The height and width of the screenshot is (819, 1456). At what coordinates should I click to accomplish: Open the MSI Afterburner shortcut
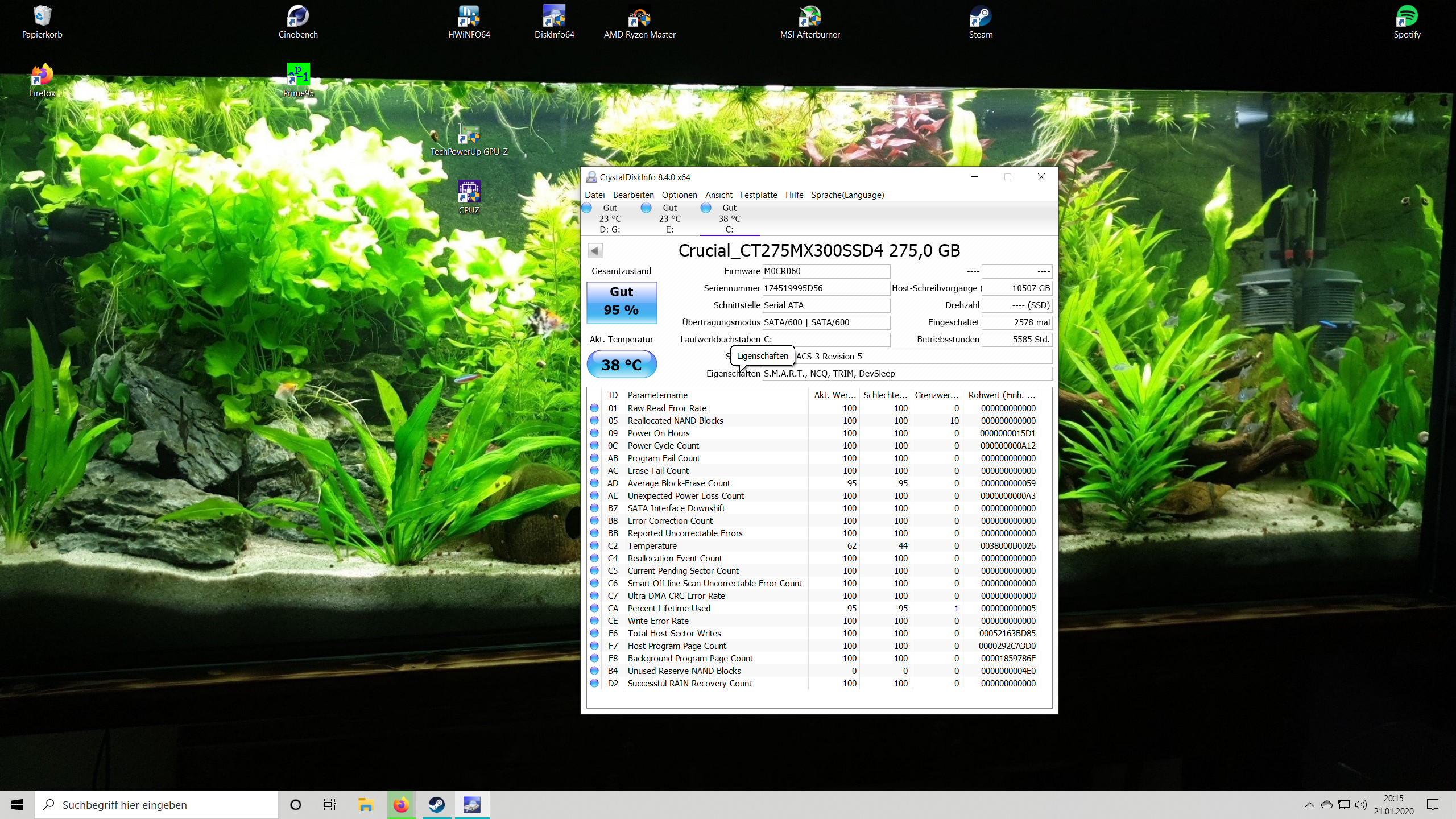pos(810,22)
